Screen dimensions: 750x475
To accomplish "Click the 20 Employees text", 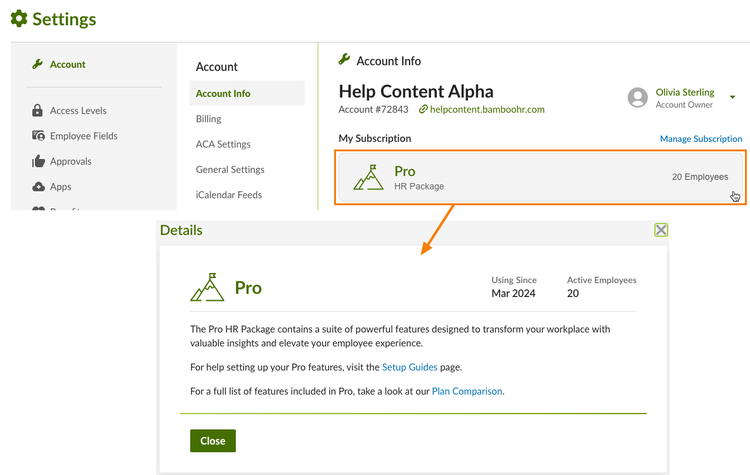I will [700, 177].
